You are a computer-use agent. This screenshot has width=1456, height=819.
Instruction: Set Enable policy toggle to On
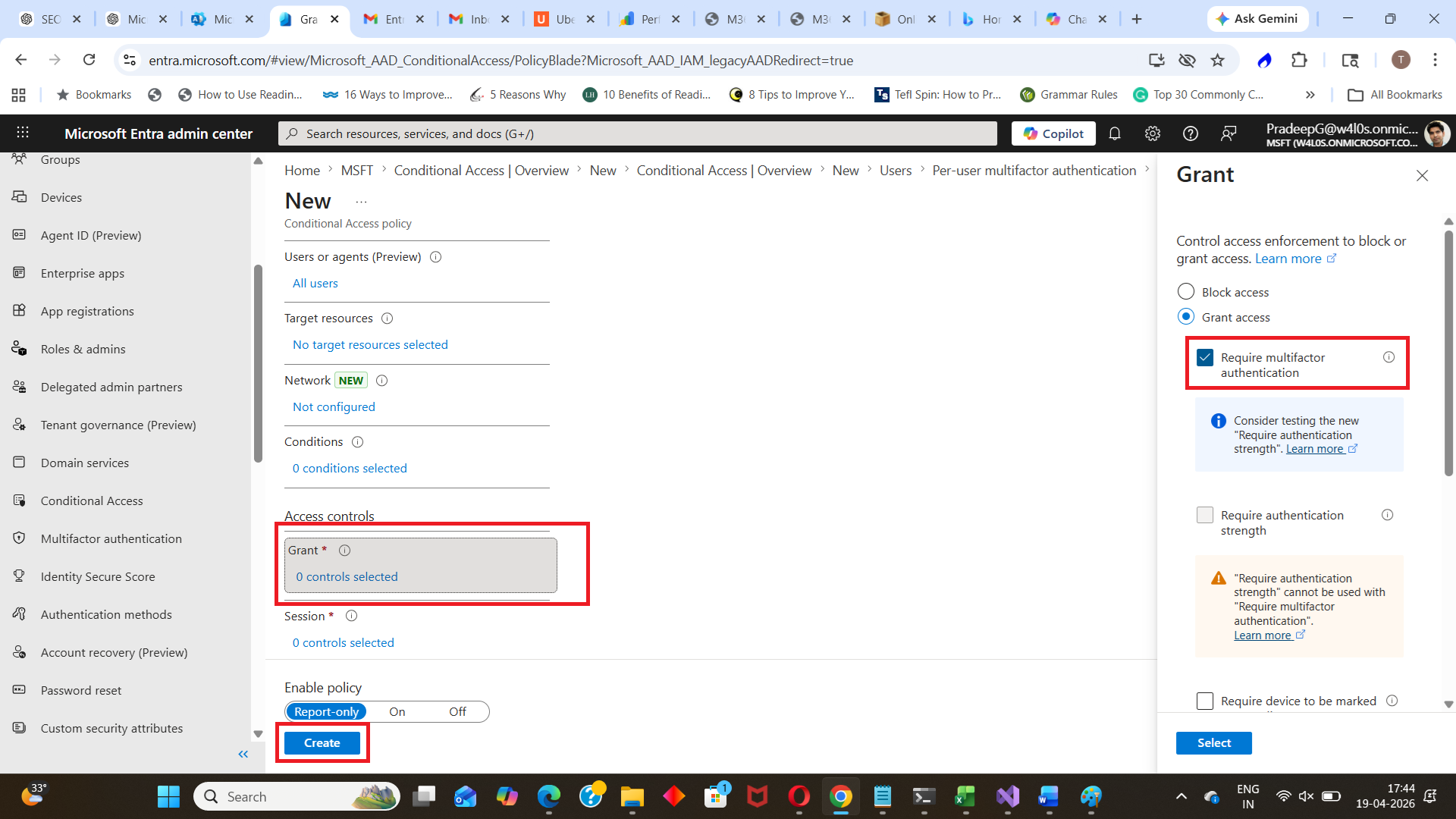397,711
